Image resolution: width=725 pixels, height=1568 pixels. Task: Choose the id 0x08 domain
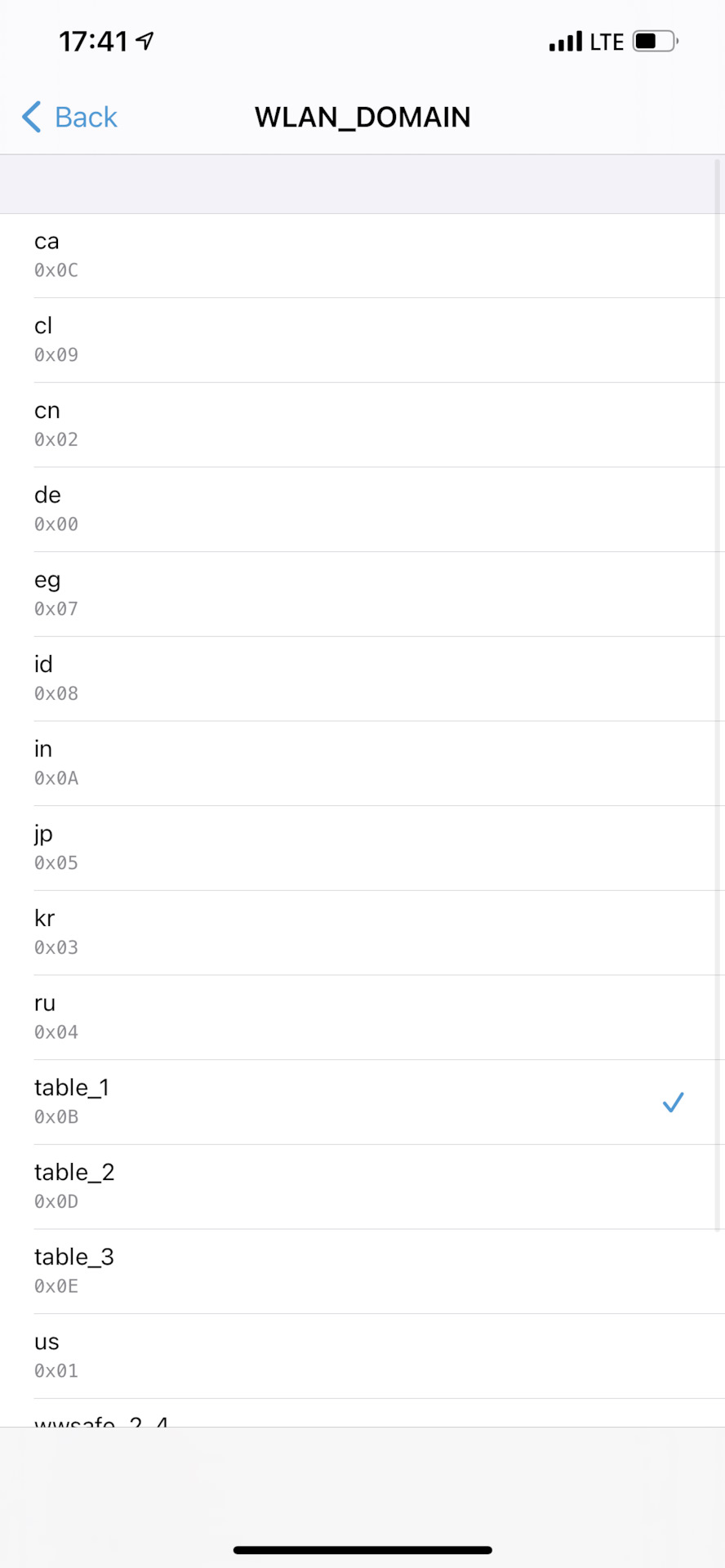(x=362, y=679)
